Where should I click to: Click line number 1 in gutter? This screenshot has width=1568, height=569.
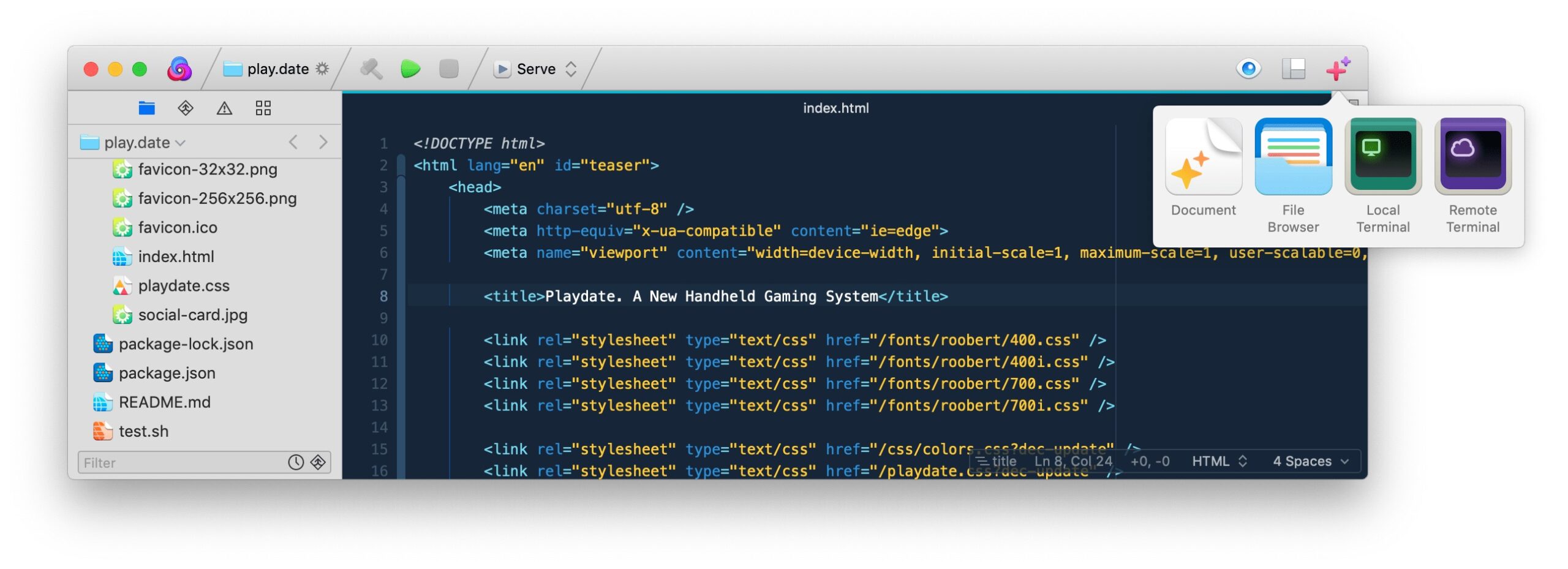point(383,143)
